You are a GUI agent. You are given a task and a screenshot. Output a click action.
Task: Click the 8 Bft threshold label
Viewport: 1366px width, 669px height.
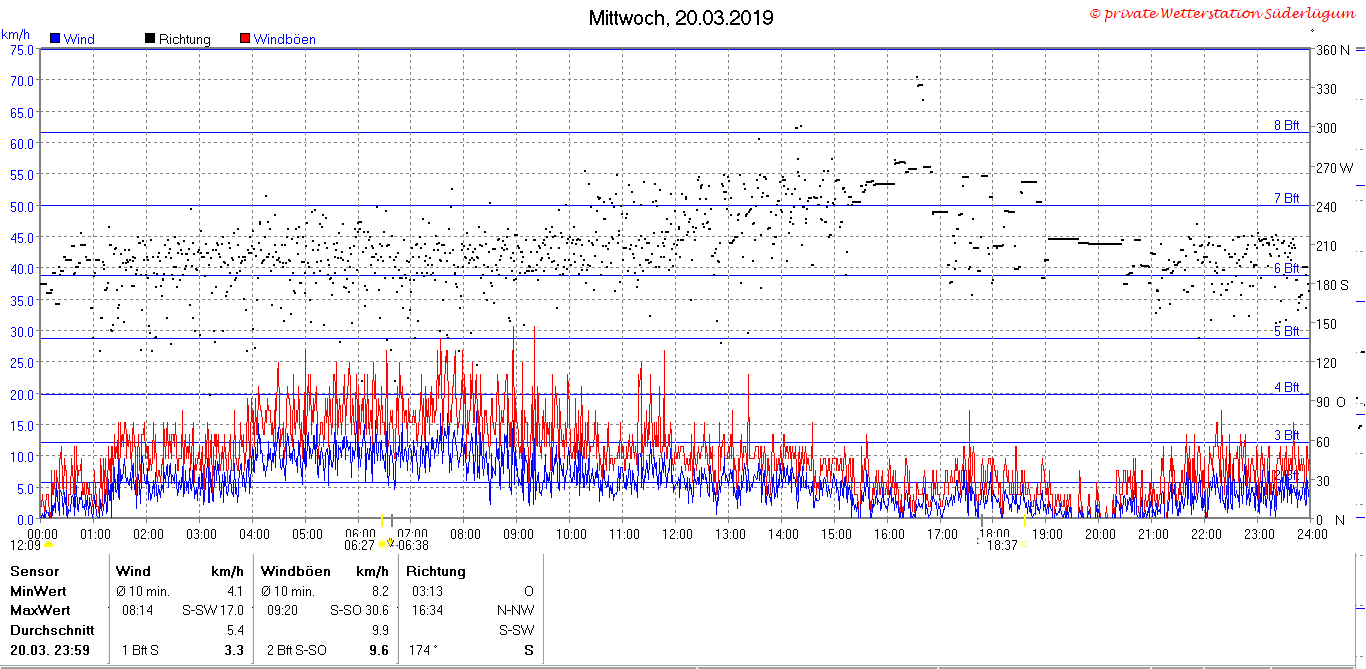tap(1286, 125)
